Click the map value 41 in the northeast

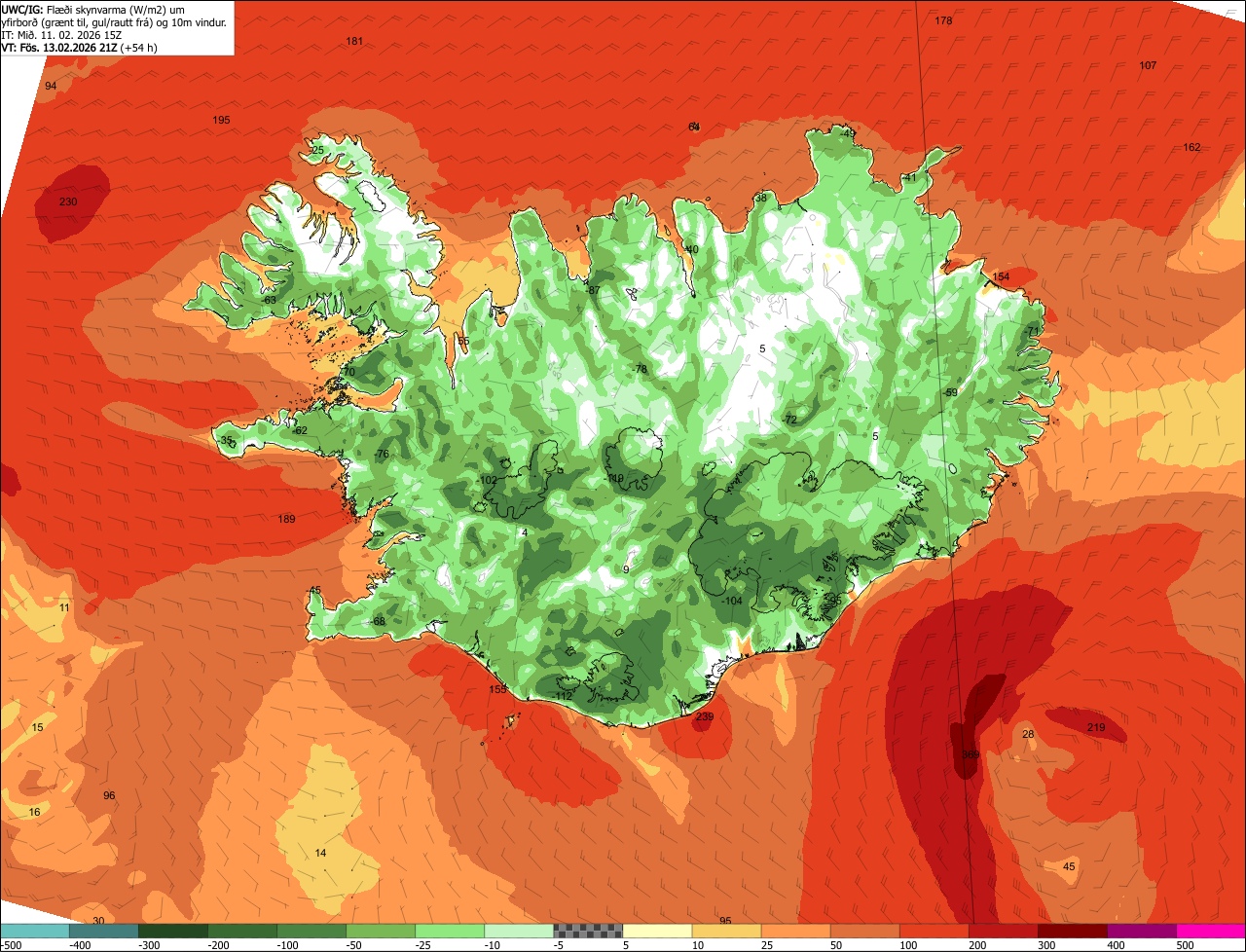point(910,178)
